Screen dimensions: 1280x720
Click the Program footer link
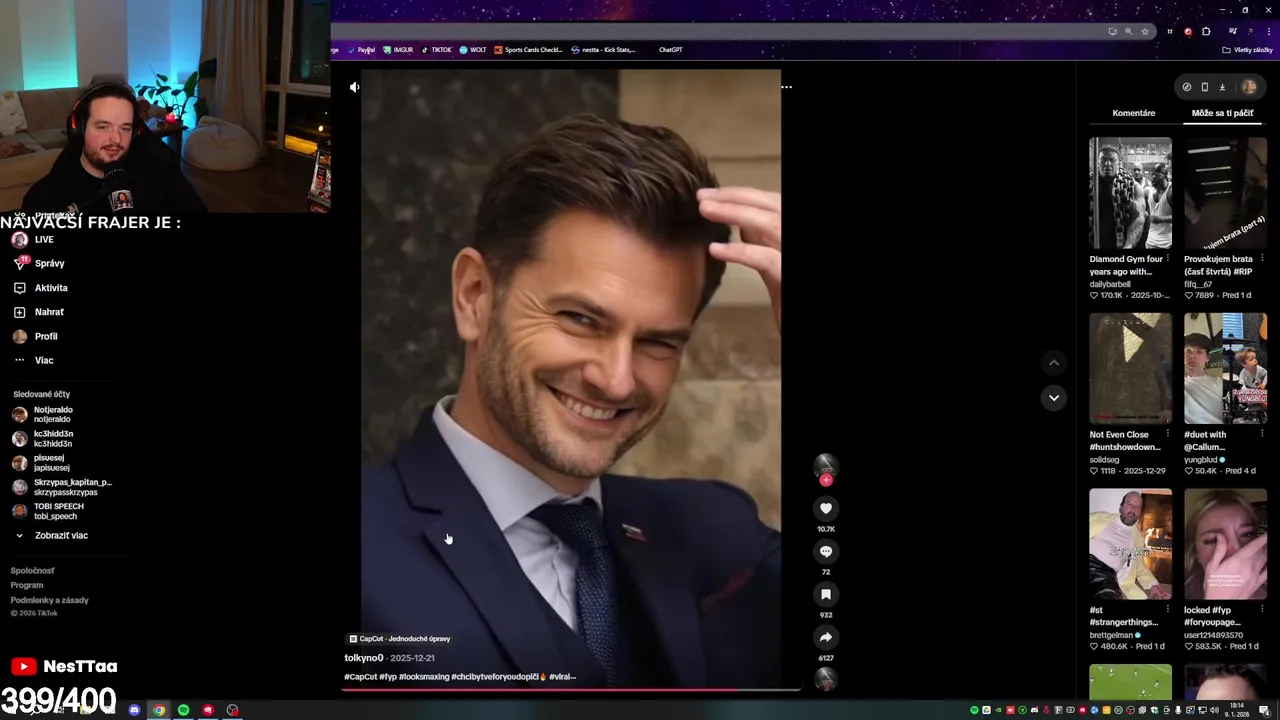pyautogui.click(x=27, y=585)
